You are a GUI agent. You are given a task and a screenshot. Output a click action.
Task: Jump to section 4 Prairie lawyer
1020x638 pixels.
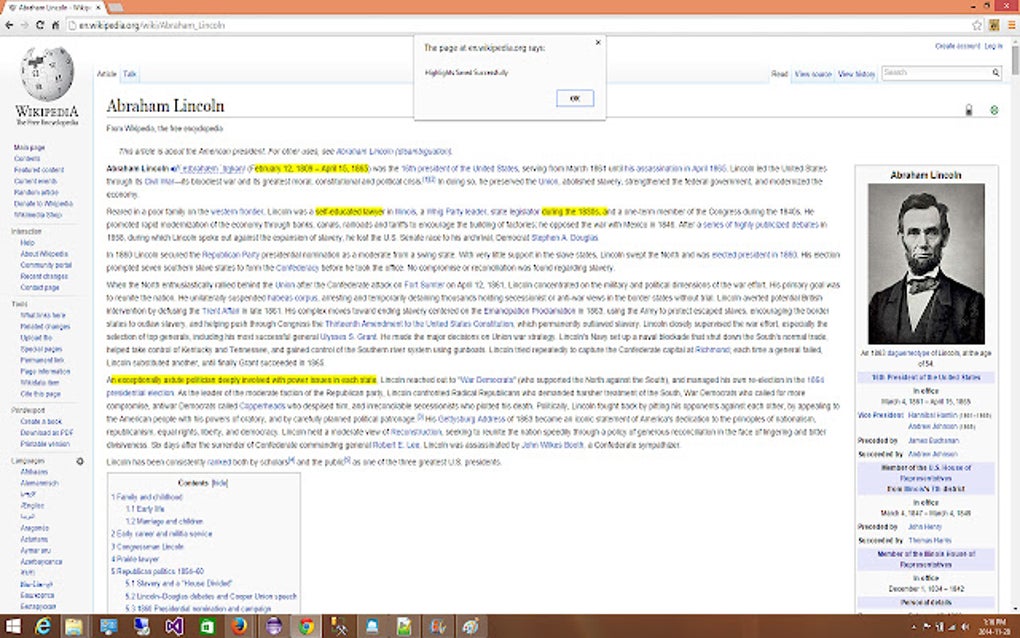point(135,559)
